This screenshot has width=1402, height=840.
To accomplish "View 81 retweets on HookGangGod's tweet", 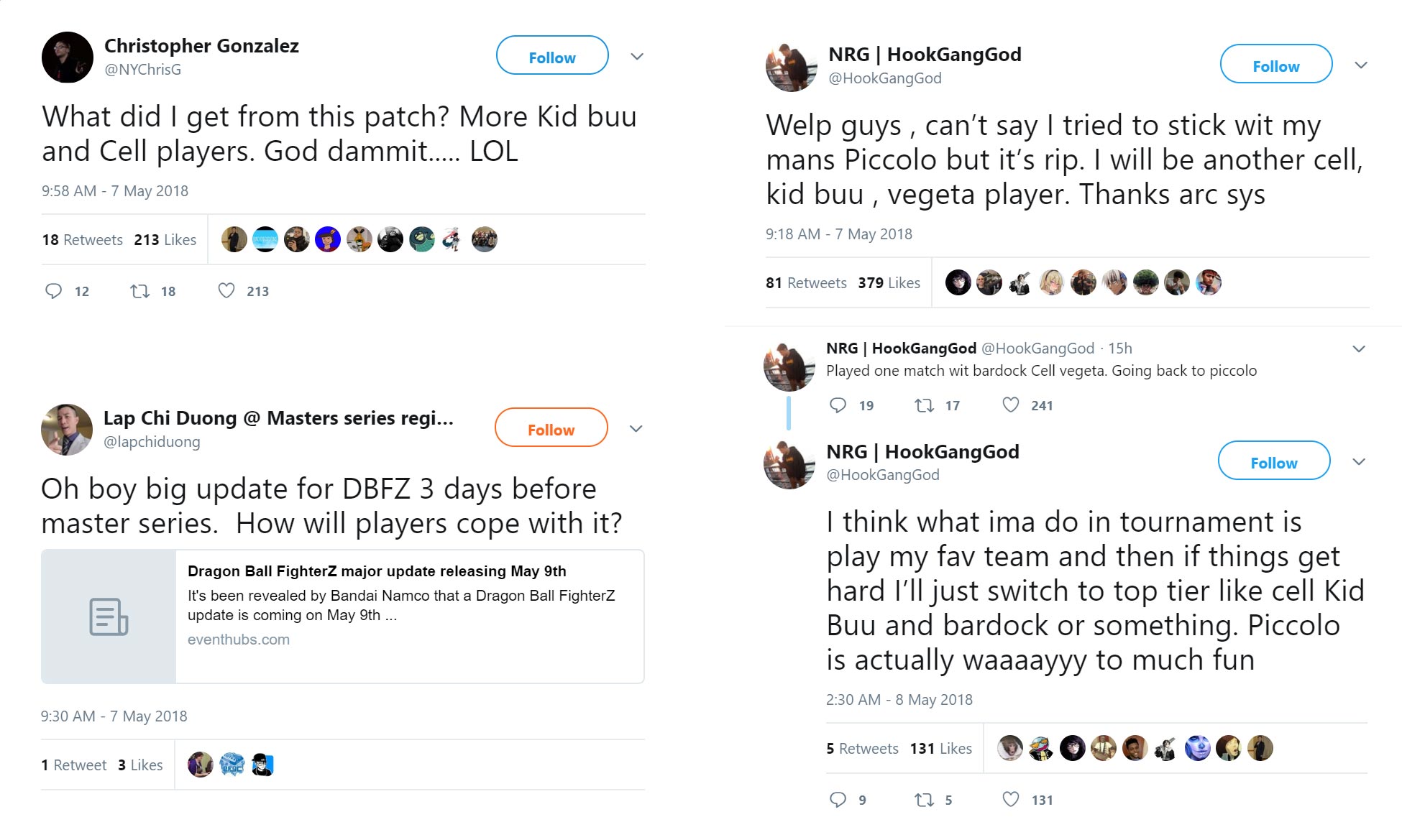I will (x=807, y=282).
